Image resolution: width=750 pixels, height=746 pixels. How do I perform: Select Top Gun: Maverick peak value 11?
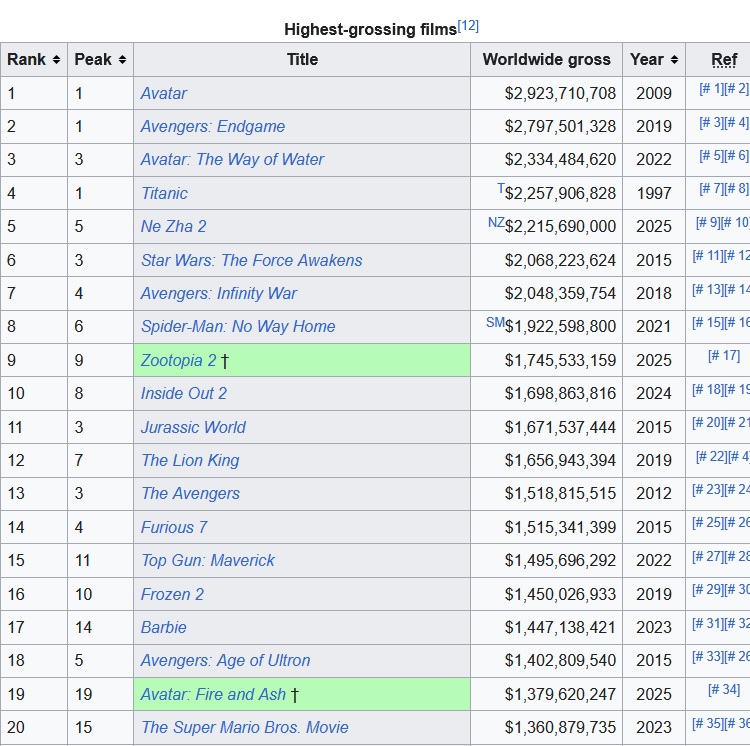tap(83, 560)
